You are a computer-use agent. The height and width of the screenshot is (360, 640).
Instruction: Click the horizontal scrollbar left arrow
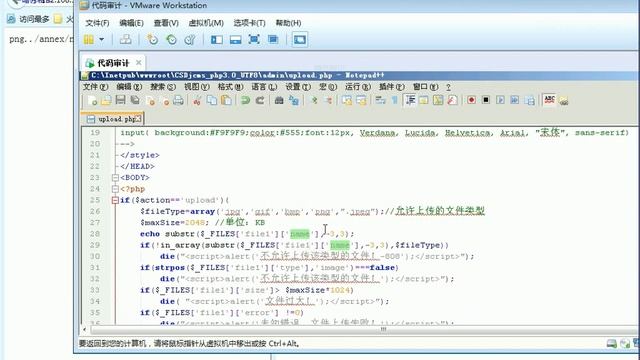pyautogui.click(x=85, y=329)
